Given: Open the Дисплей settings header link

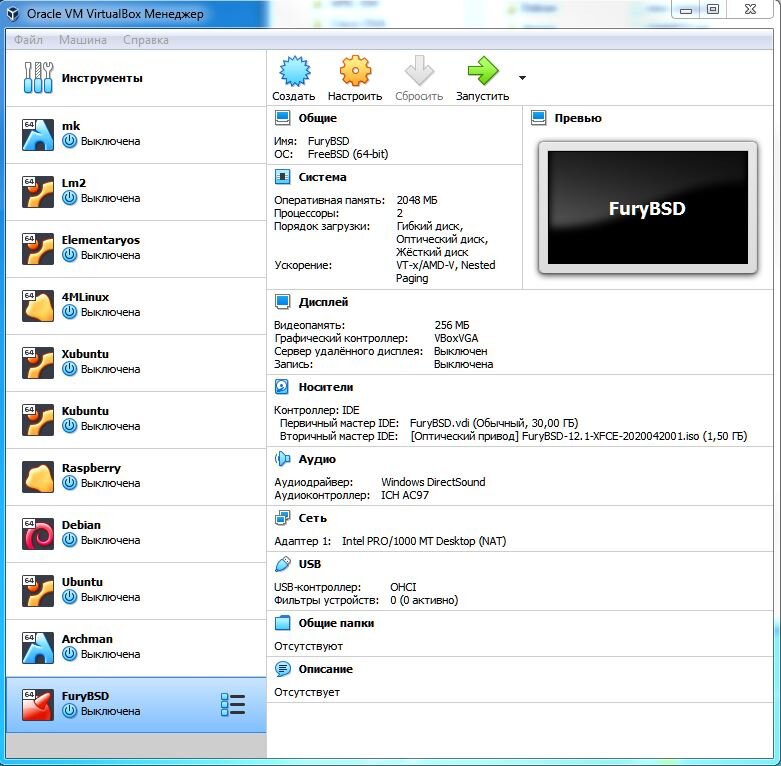Looking at the screenshot, I should click(x=323, y=302).
